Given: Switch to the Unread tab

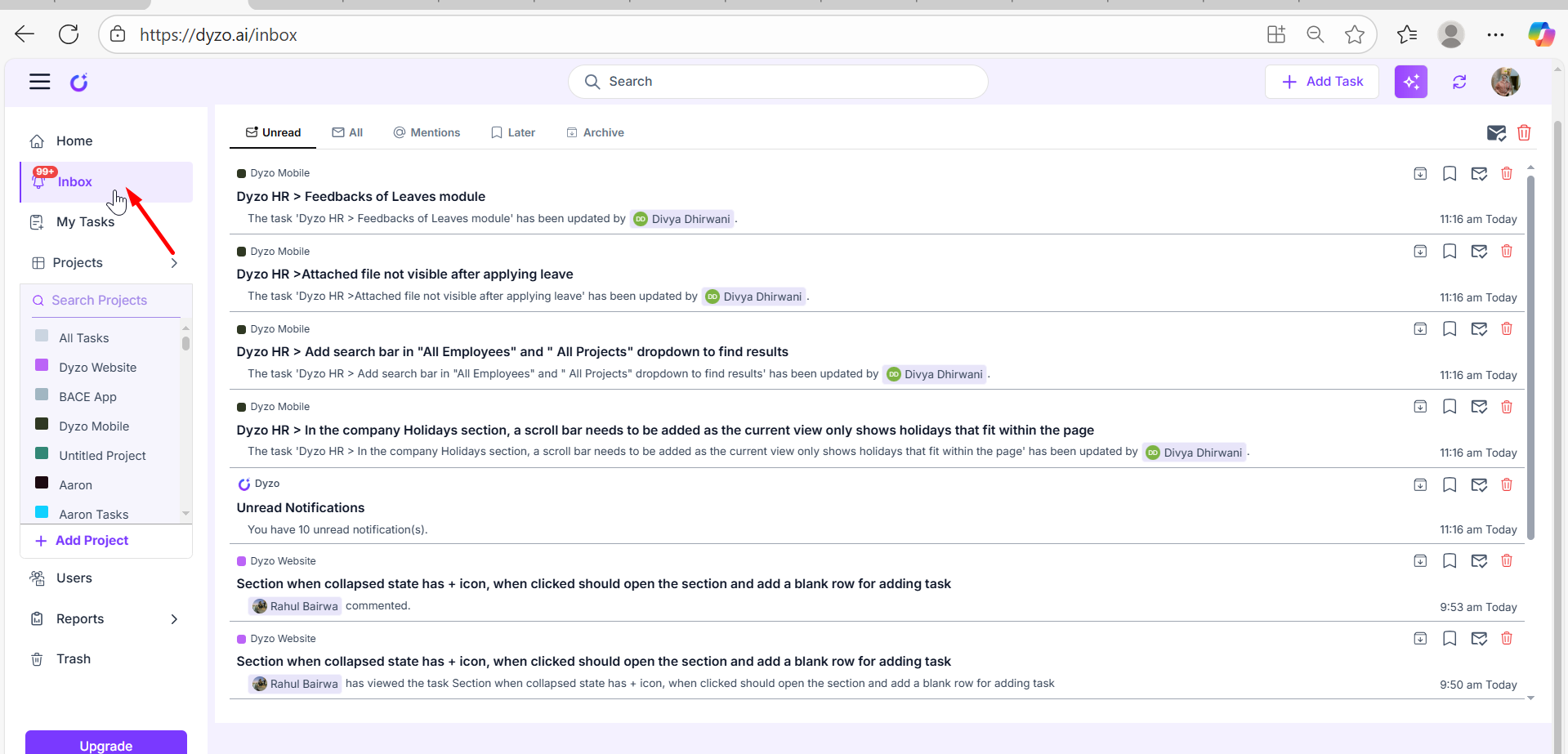Looking at the screenshot, I should click(x=273, y=132).
